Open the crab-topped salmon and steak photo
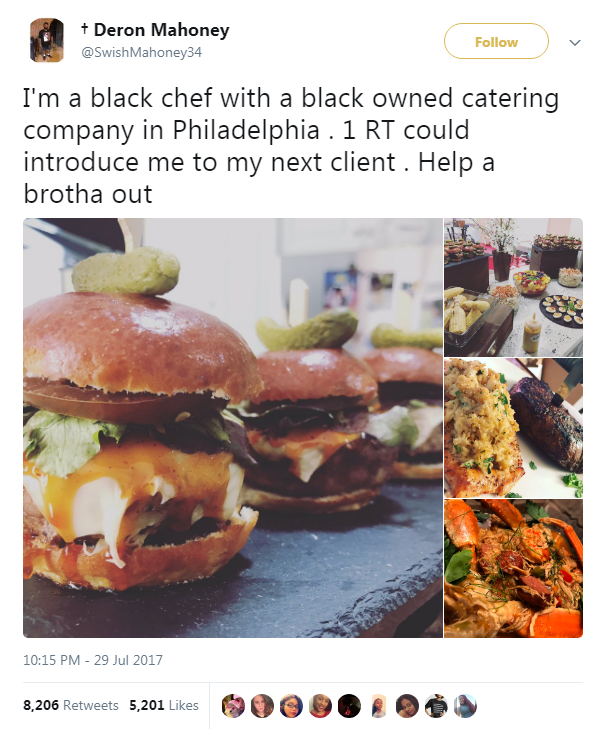609x729 pixels. click(x=513, y=428)
